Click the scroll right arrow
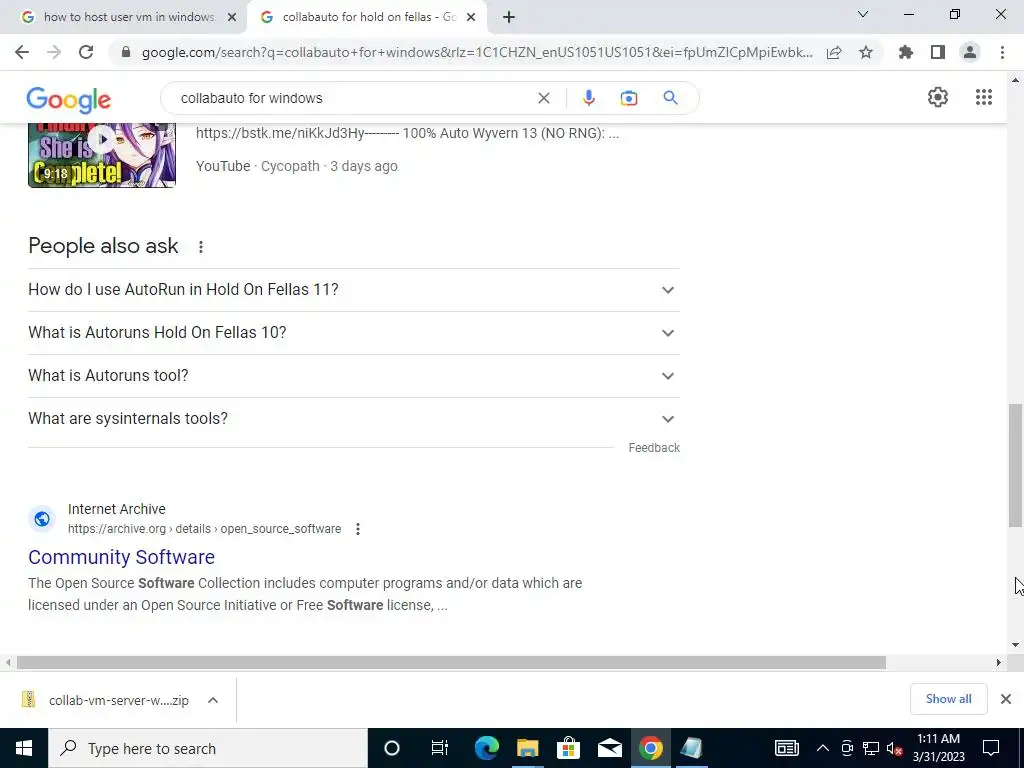Image resolution: width=1024 pixels, height=768 pixels. point(999,662)
